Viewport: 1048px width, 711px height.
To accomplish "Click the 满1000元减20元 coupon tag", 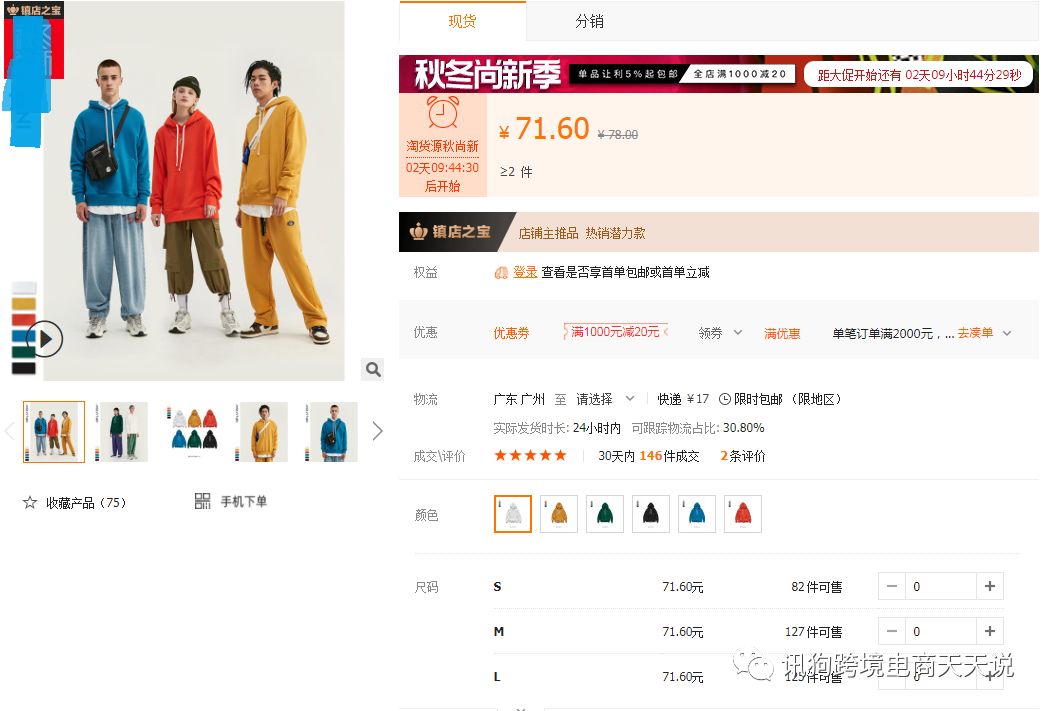I will click(x=616, y=331).
